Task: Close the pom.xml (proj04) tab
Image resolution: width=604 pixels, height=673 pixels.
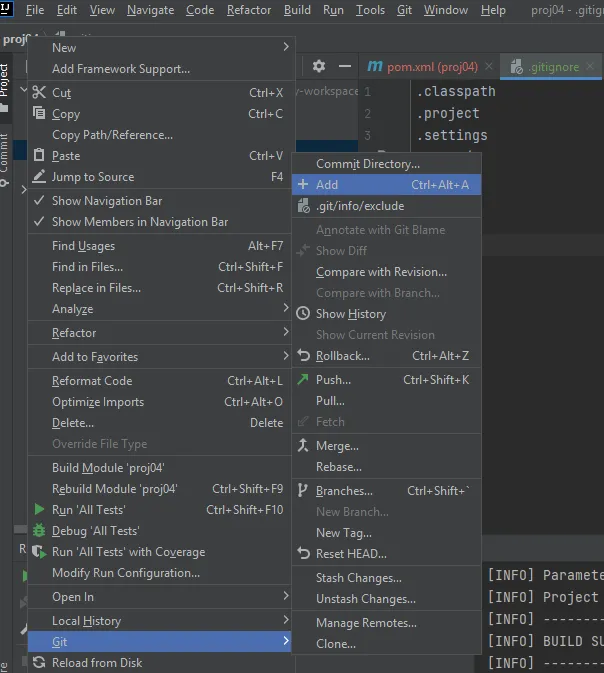Action: (x=489, y=66)
